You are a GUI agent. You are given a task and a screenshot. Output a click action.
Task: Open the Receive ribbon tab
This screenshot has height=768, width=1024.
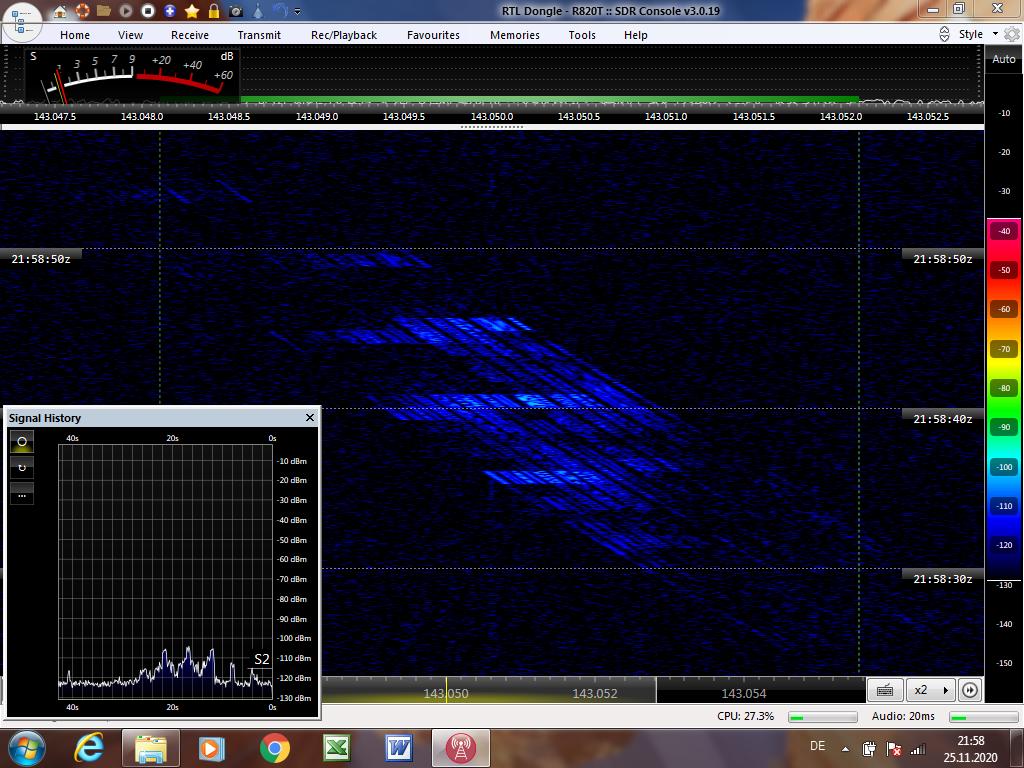(x=190, y=35)
